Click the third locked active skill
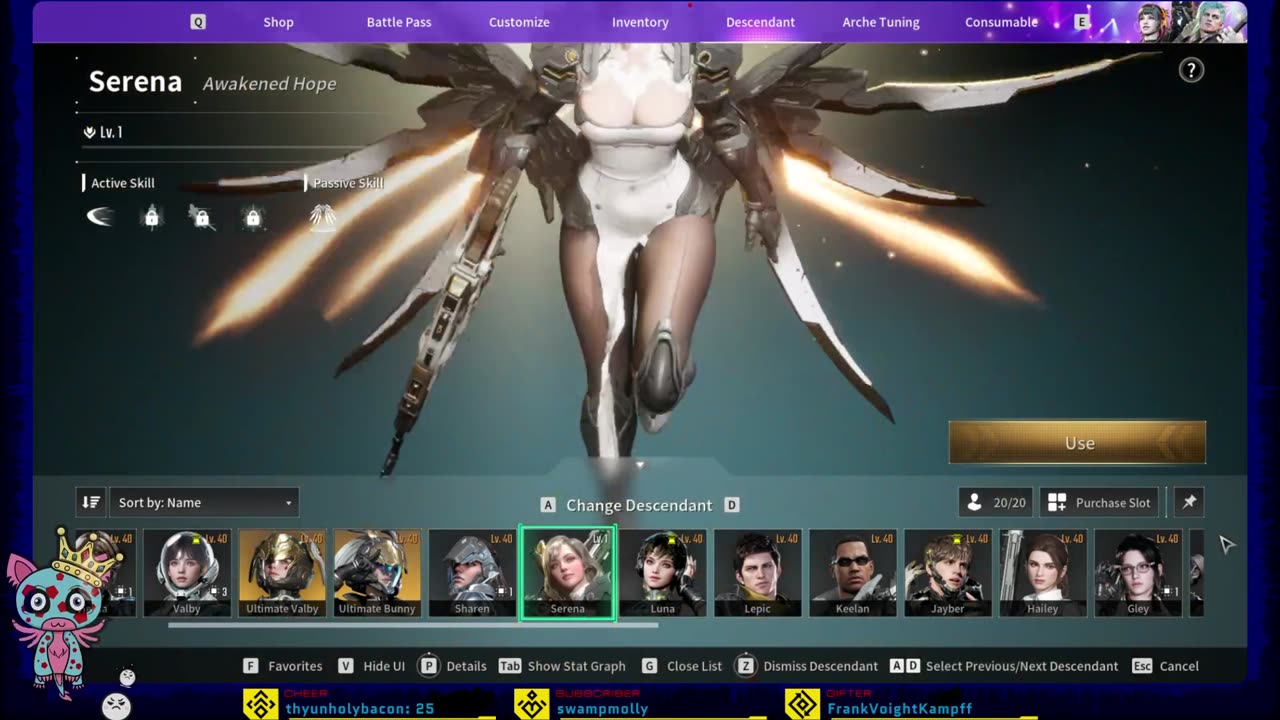Viewport: 1280px width, 720px height. pyautogui.click(x=202, y=216)
